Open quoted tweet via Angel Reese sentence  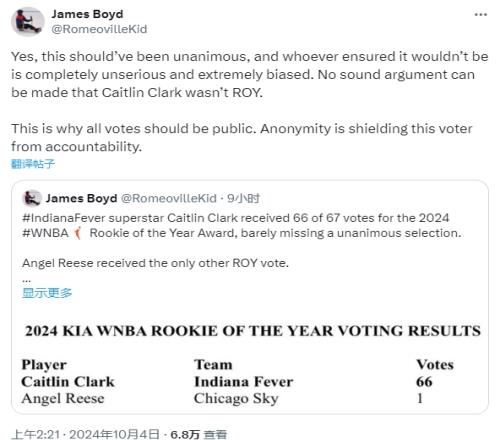click(155, 263)
